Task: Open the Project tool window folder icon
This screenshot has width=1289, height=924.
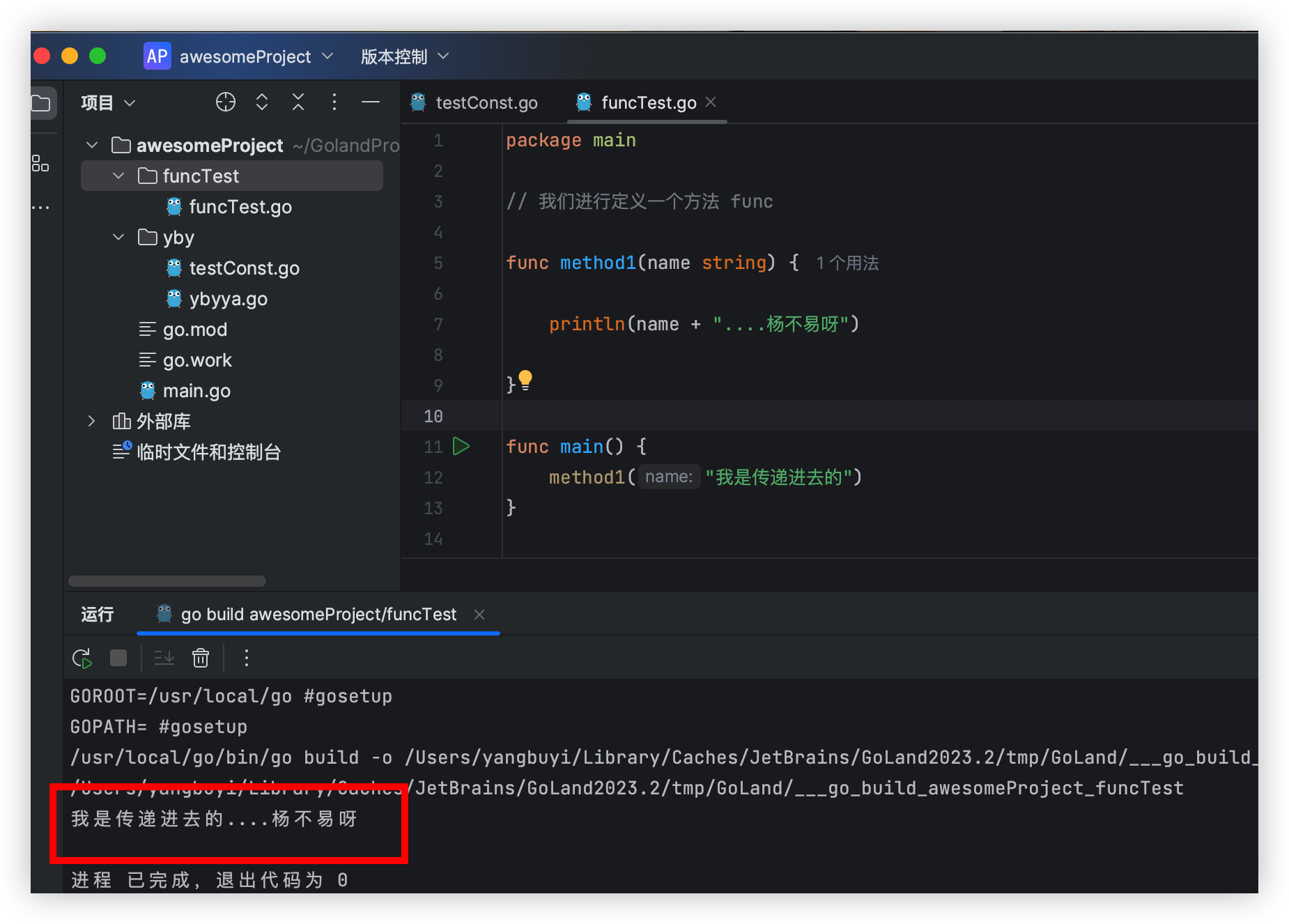Action: tap(41, 104)
